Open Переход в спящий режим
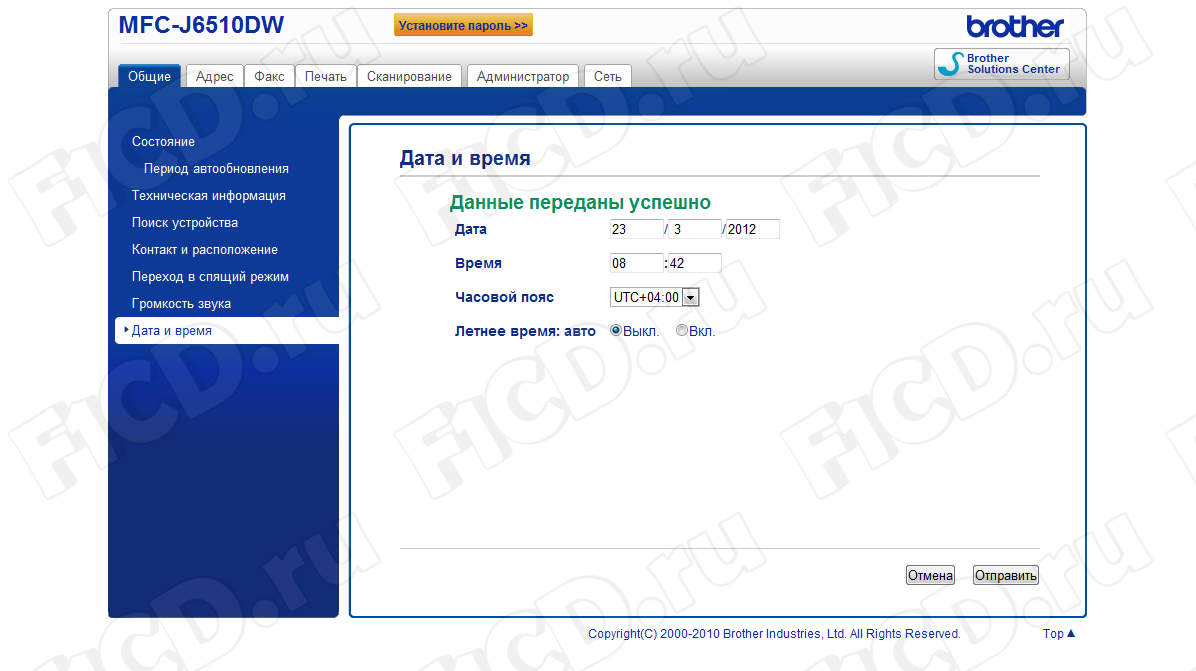The image size is (1196, 671). pyautogui.click(x=210, y=277)
